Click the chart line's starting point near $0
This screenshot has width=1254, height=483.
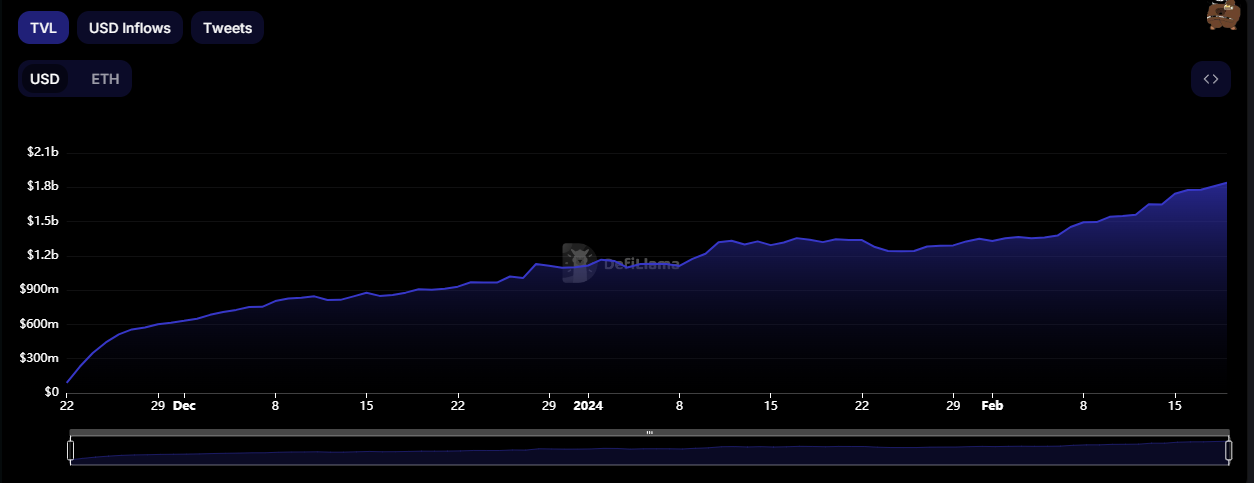pyautogui.click(x=67, y=382)
